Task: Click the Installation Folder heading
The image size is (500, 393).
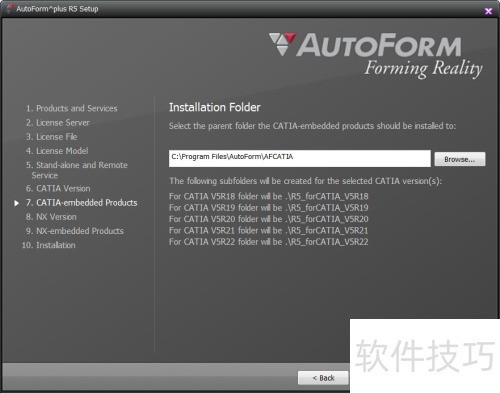Action: pos(215,107)
